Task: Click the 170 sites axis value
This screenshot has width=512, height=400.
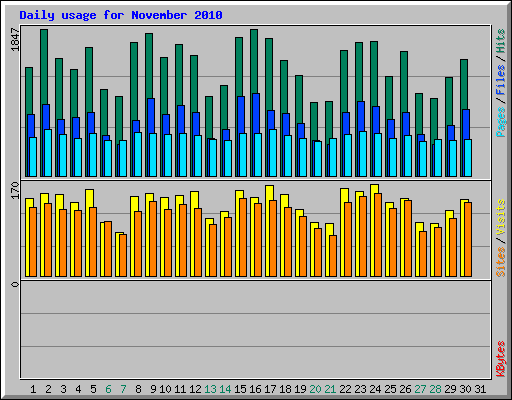Action: 15,191
